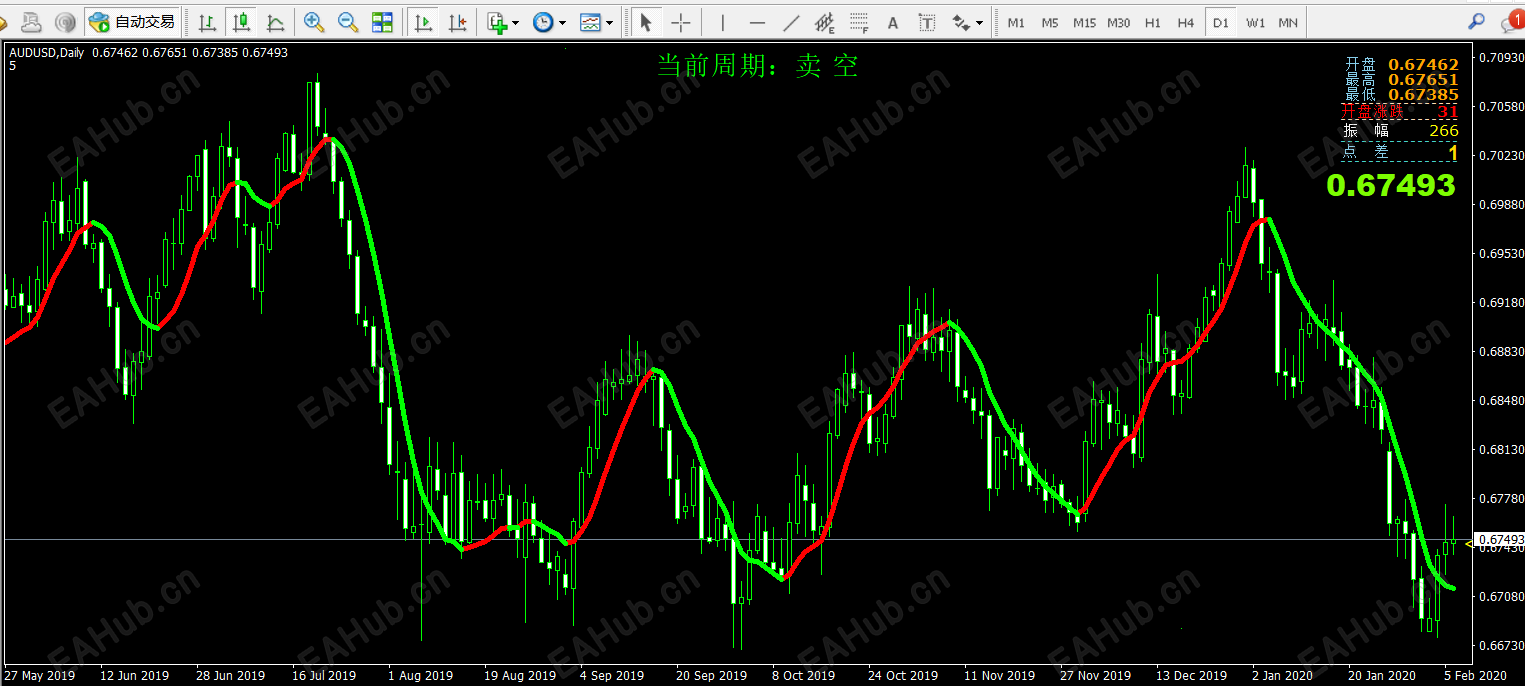
Task: Select the crosshair tool
Action: (680, 21)
